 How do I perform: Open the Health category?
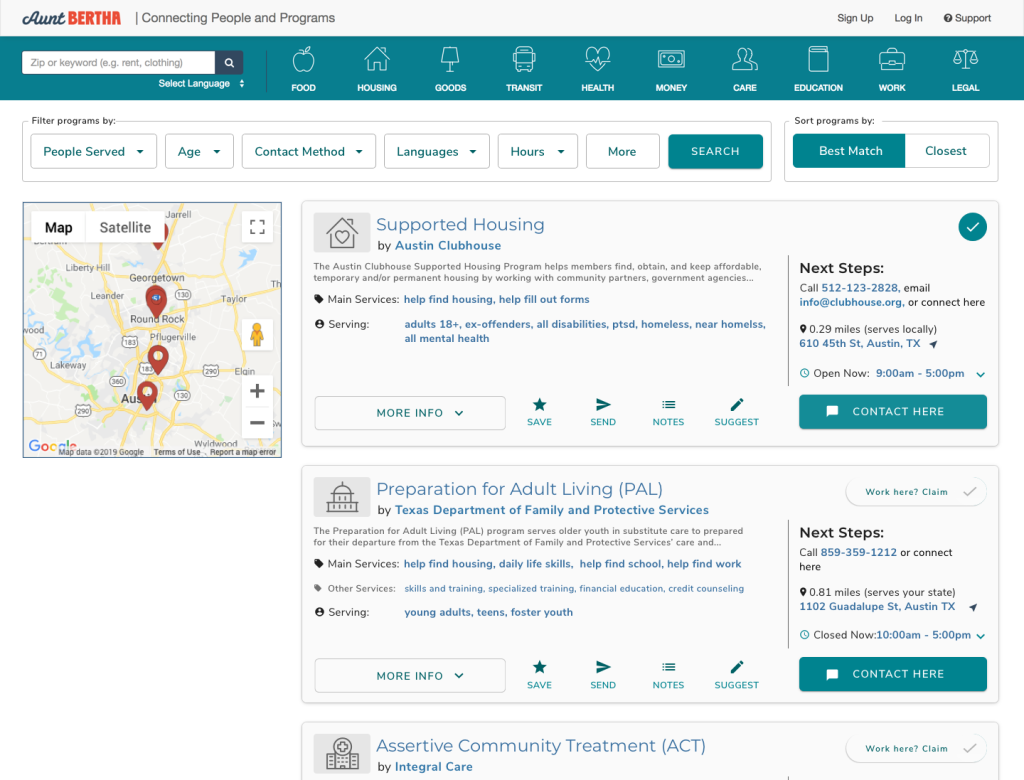[598, 69]
